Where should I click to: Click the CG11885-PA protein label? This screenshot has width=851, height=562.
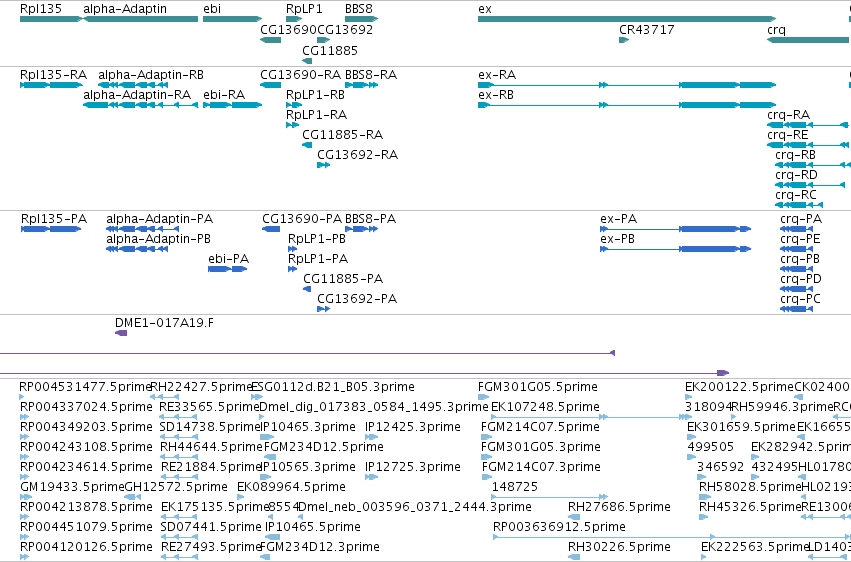tap(343, 279)
